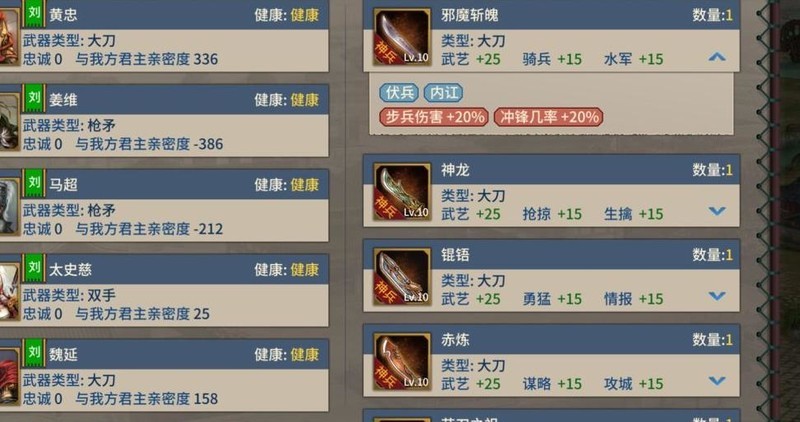Collapse the 邪魔斩魄 details panel
The height and width of the screenshot is (422, 800).
[717, 57]
